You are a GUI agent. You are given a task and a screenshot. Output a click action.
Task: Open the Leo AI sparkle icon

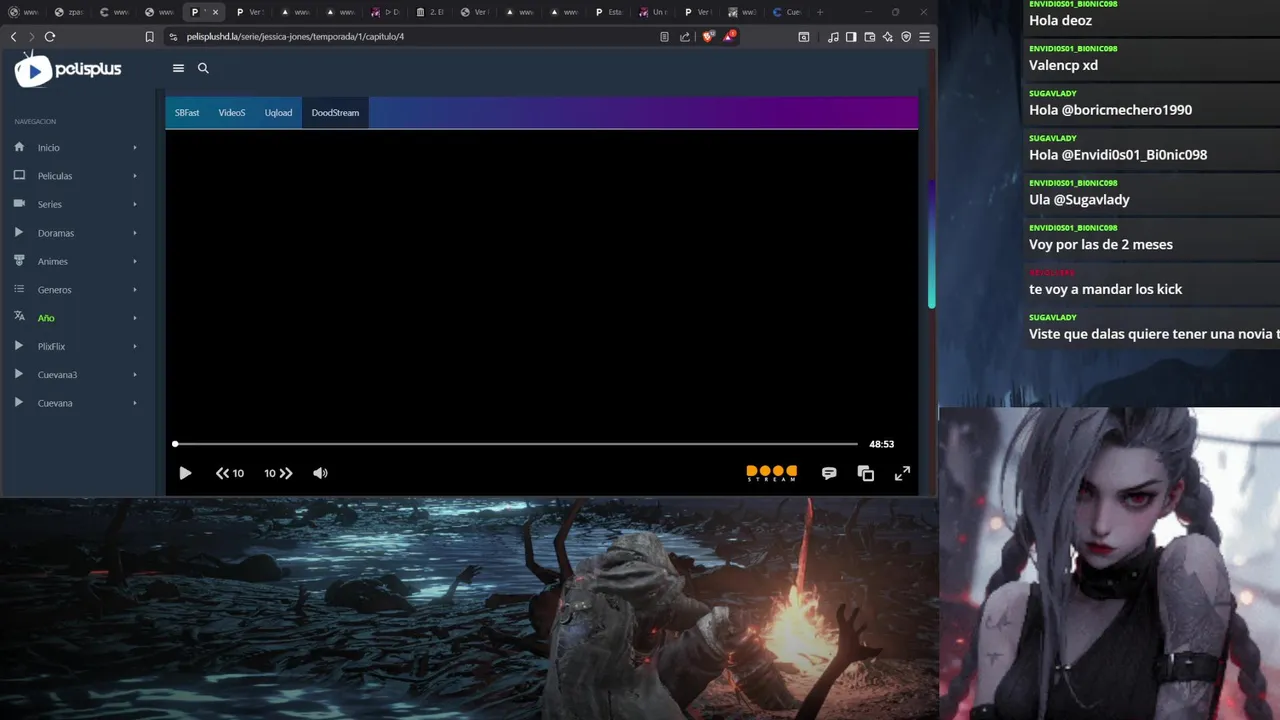pyautogui.click(x=887, y=36)
